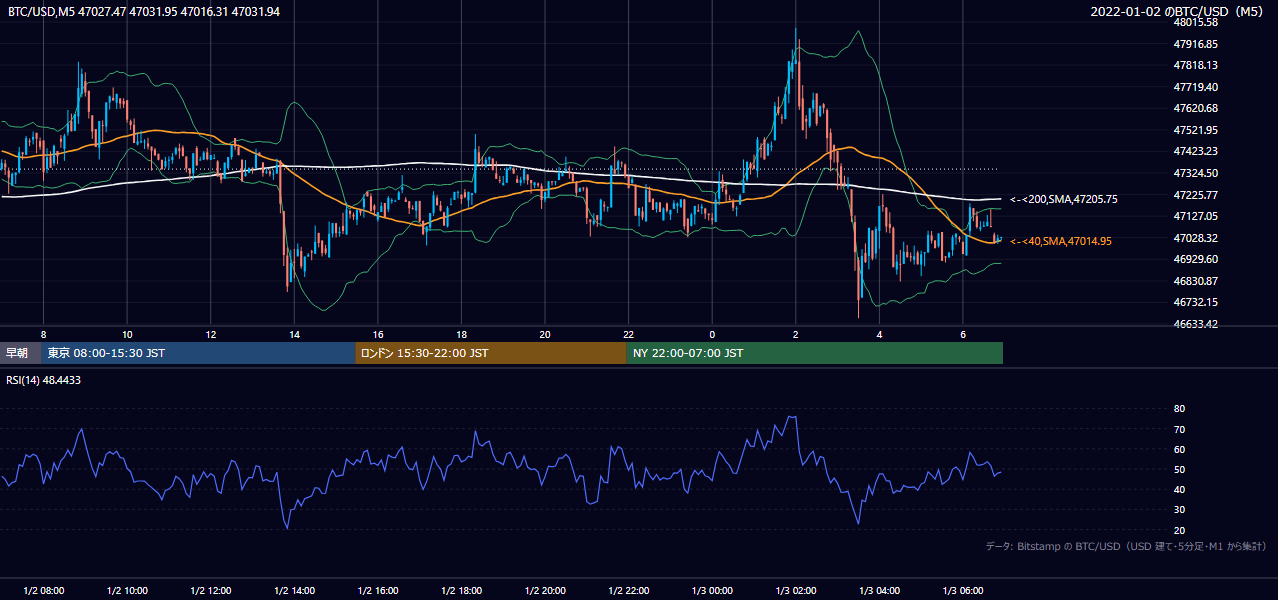
Task: Click hour tick '10' under the price chart
Action: point(127,334)
